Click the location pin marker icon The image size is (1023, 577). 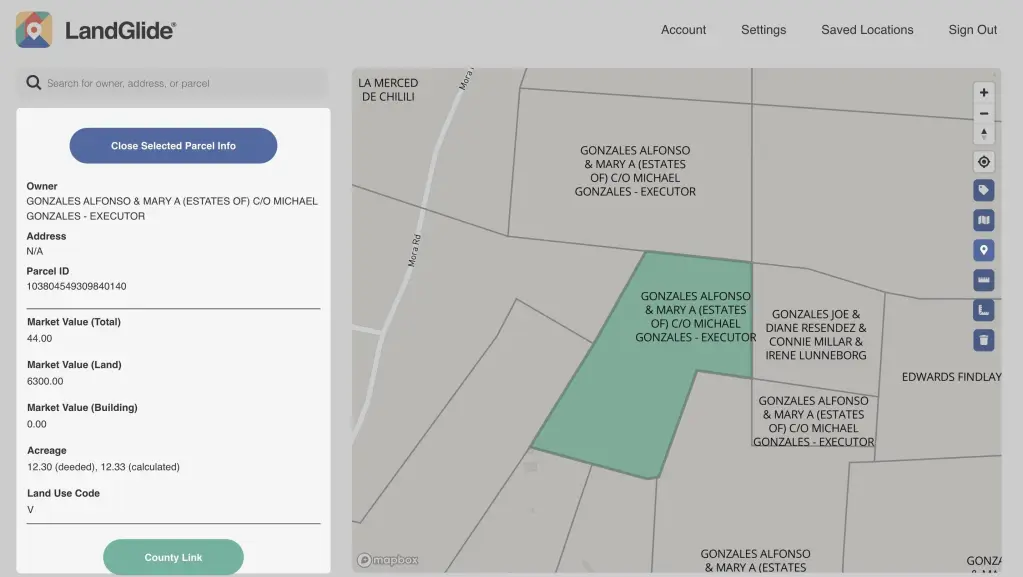click(984, 250)
